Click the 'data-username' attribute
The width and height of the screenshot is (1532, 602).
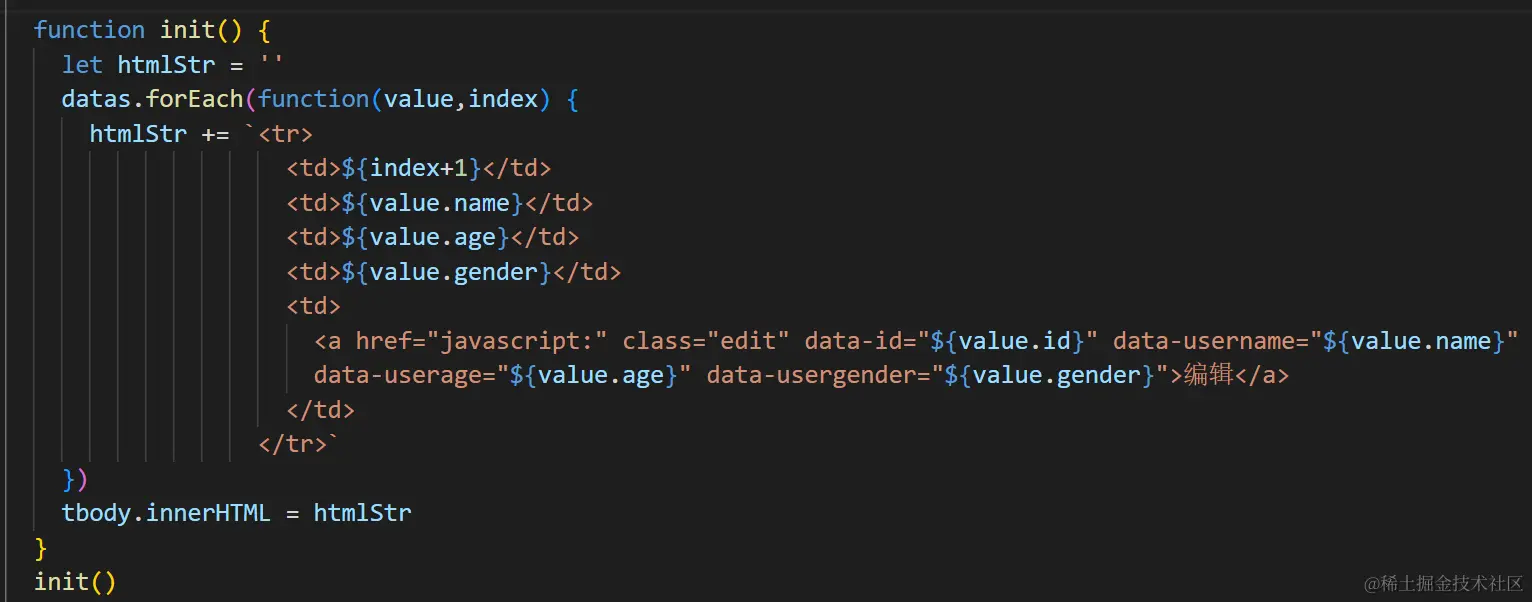coord(1204,341)
